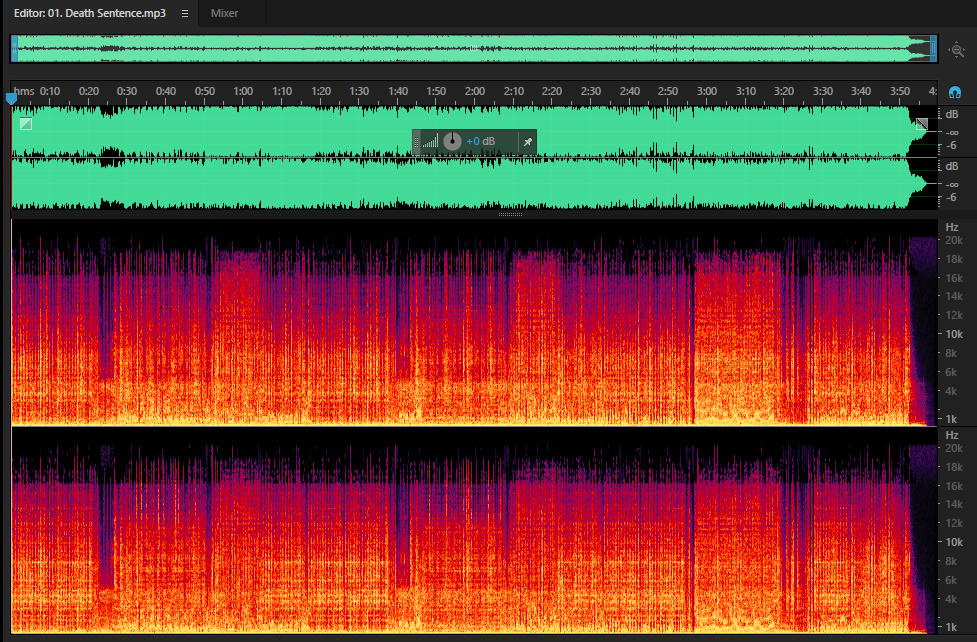The image size is (977, 642).
Task: Select the Editor: 01. Death Sentence.mp3 tab
Action: pyautogui.click(x=90, y=13)
